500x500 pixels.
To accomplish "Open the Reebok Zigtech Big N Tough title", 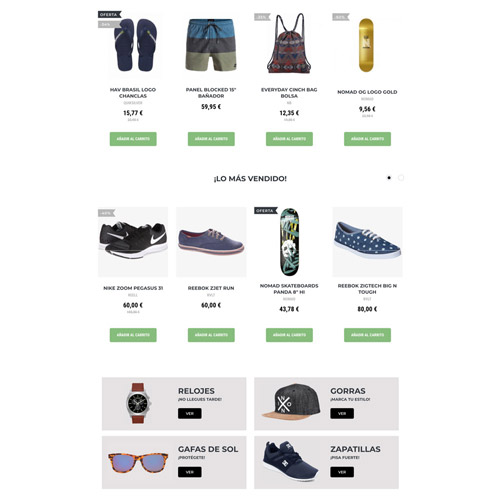I will pyautogui.click(x=367, y=289).
